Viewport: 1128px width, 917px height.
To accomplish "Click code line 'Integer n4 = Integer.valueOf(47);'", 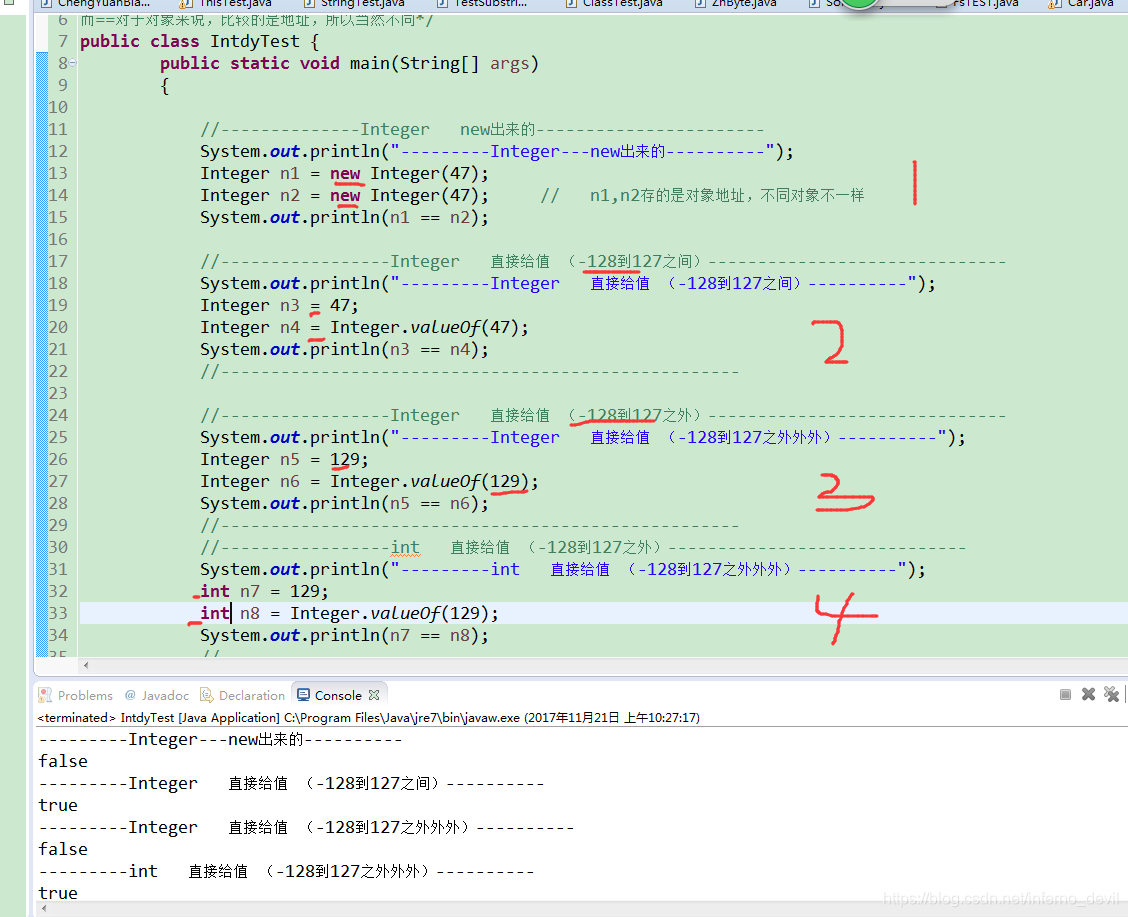I will tap(364, 327).
